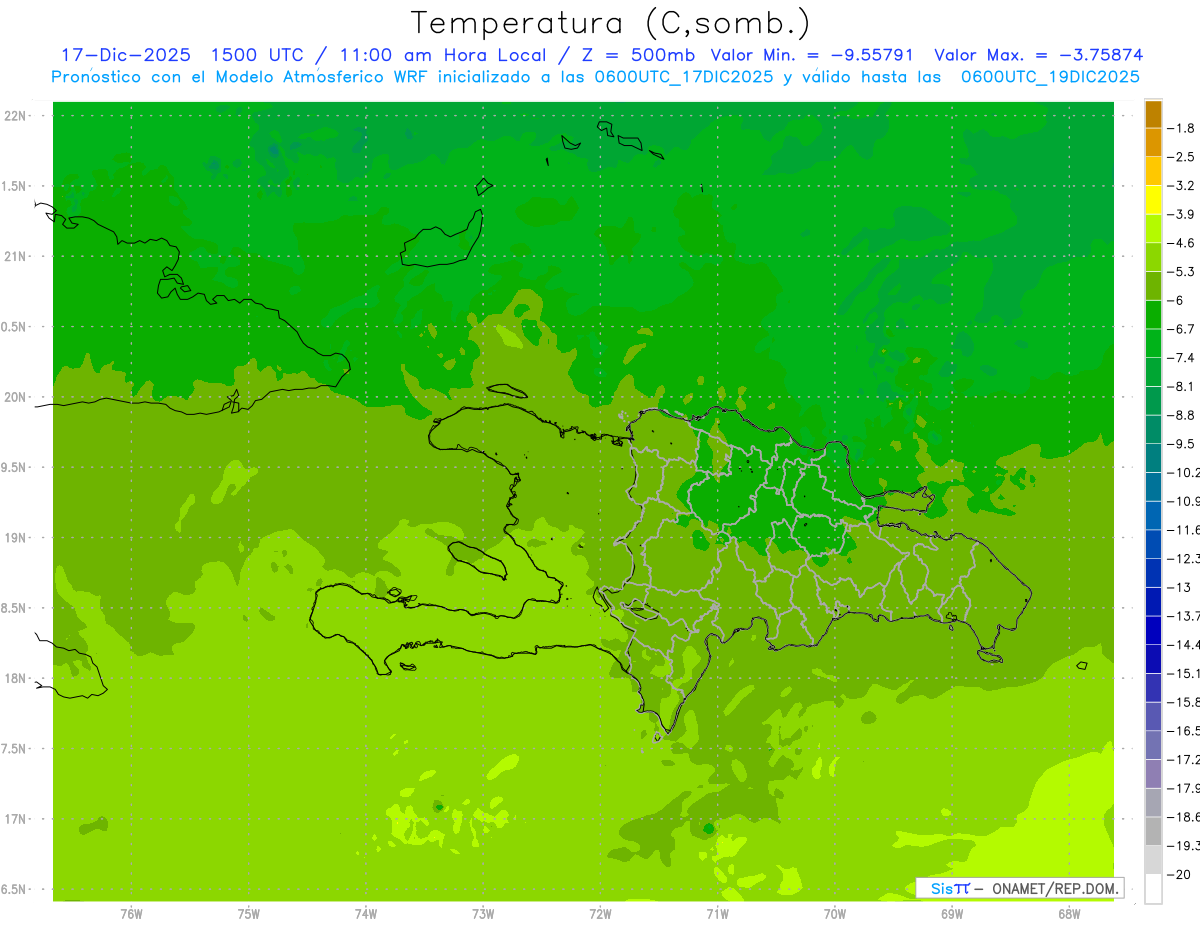Click the 73W longitude label
This screenshot has width=1200, height=927.
coord(483,914)
